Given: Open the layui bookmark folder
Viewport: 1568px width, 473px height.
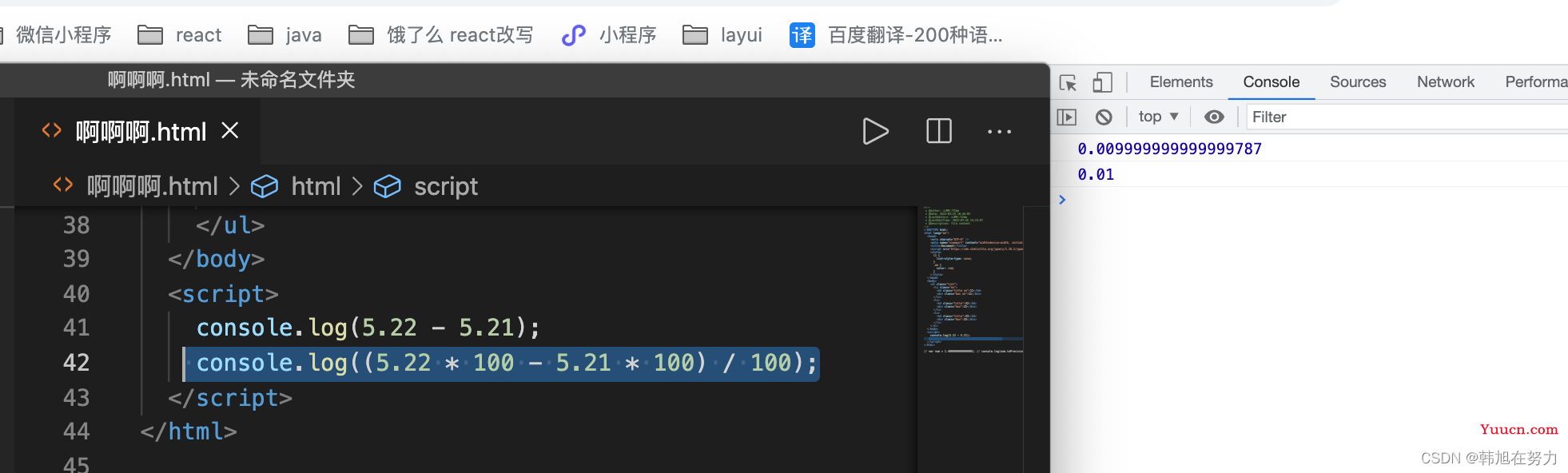Looking at the screenshot, I should point(722,35).
